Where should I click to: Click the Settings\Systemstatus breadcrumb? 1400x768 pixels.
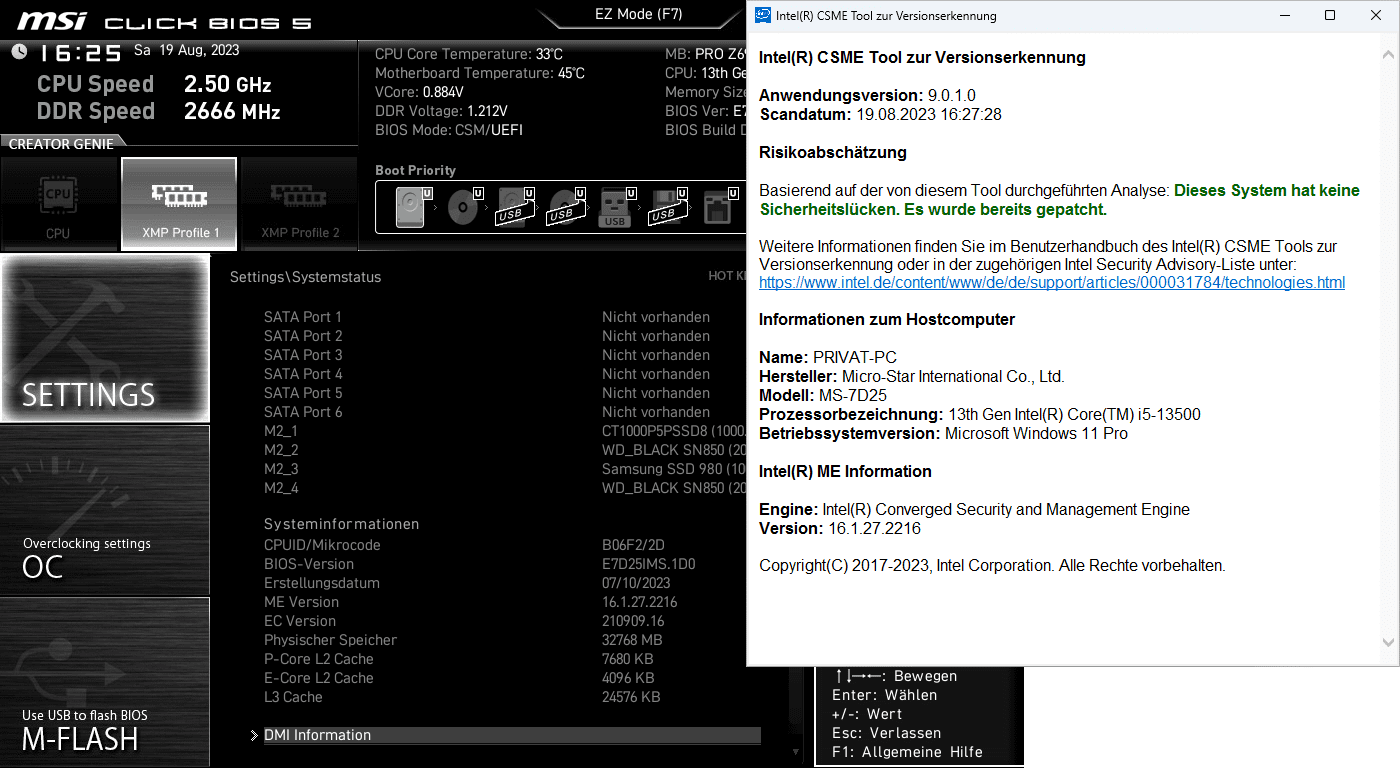[305, 277]
